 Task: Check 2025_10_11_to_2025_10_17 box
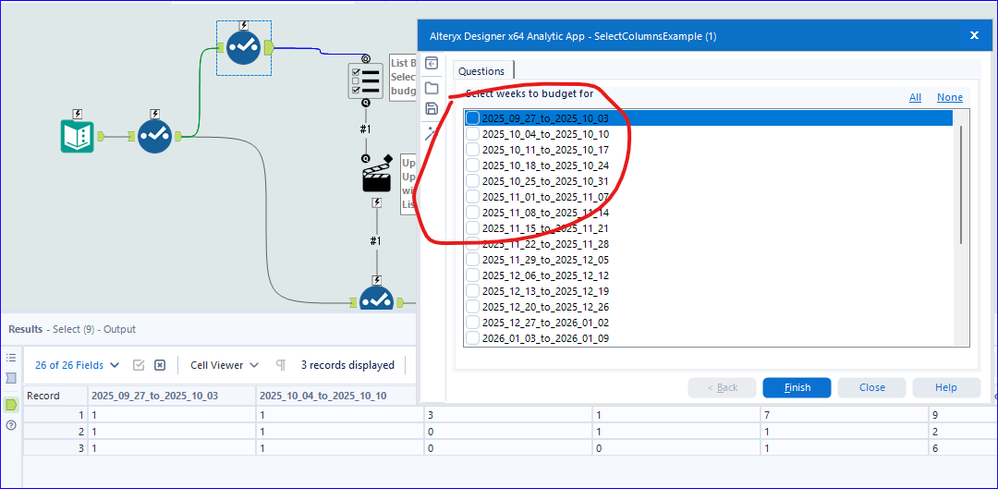473,150
